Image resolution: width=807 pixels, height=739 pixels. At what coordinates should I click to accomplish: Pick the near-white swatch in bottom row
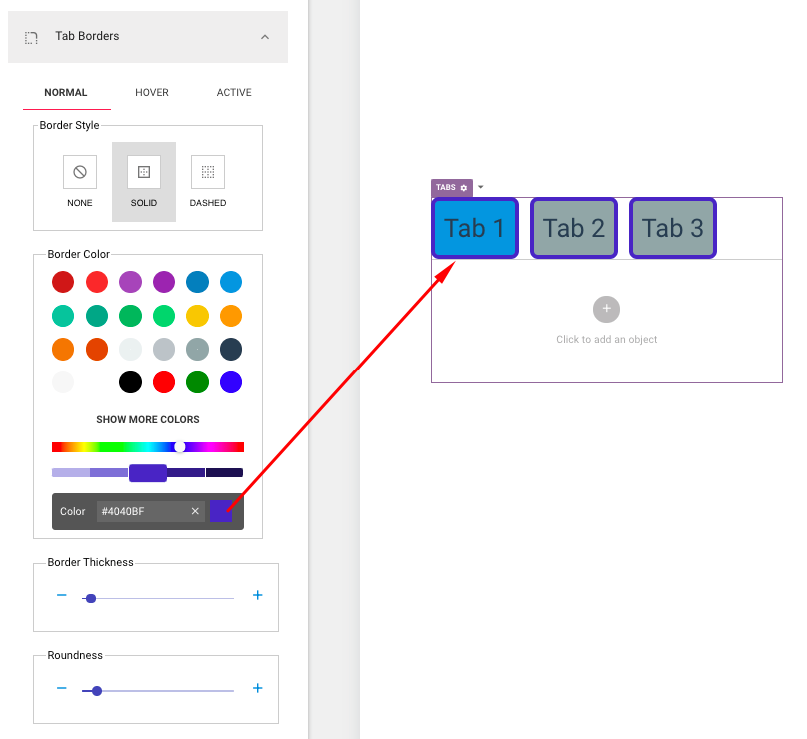63,382
